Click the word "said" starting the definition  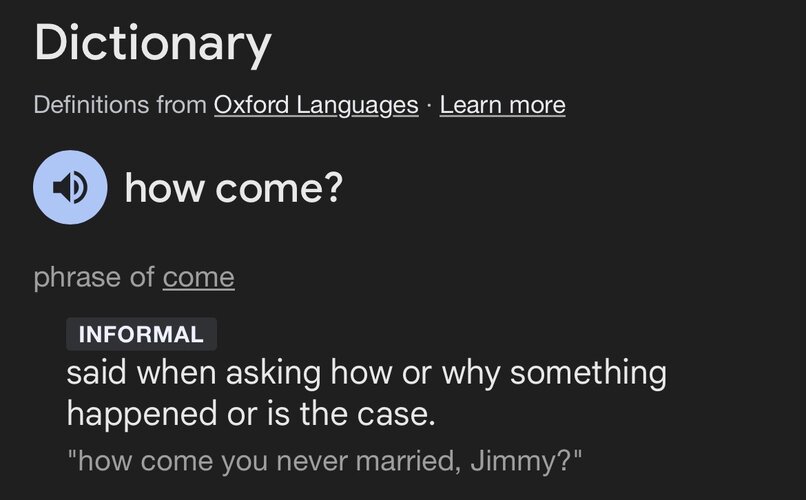pos(97,373)
